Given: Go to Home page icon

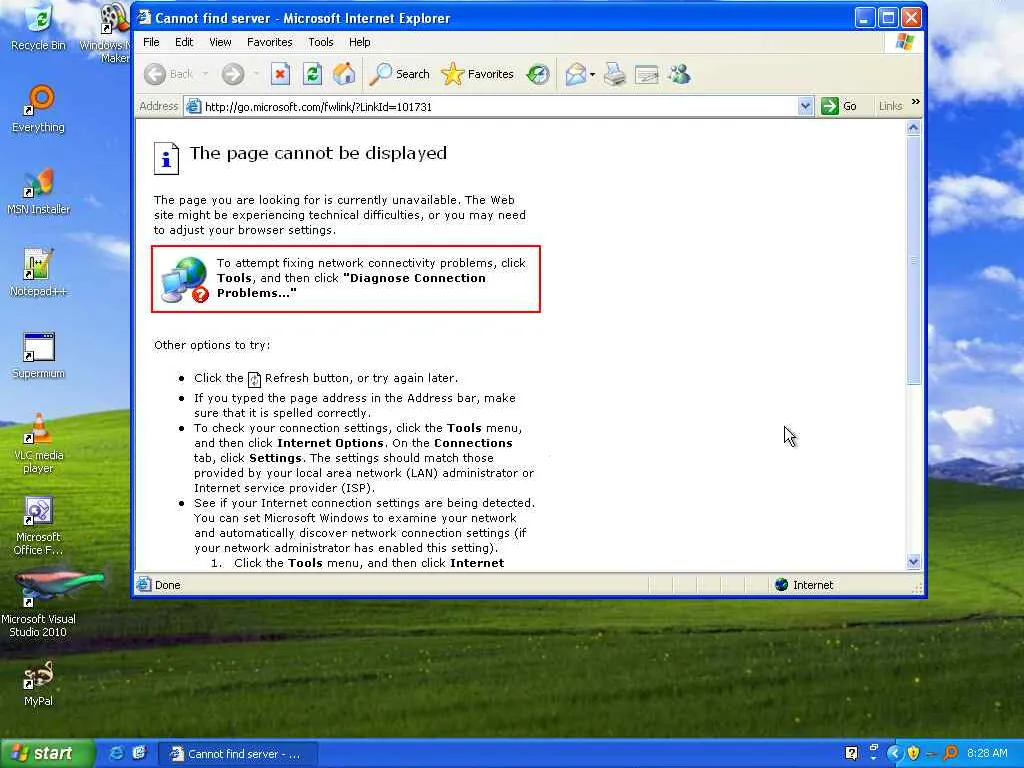Looking at the screenshot, I should click(344, 74).
